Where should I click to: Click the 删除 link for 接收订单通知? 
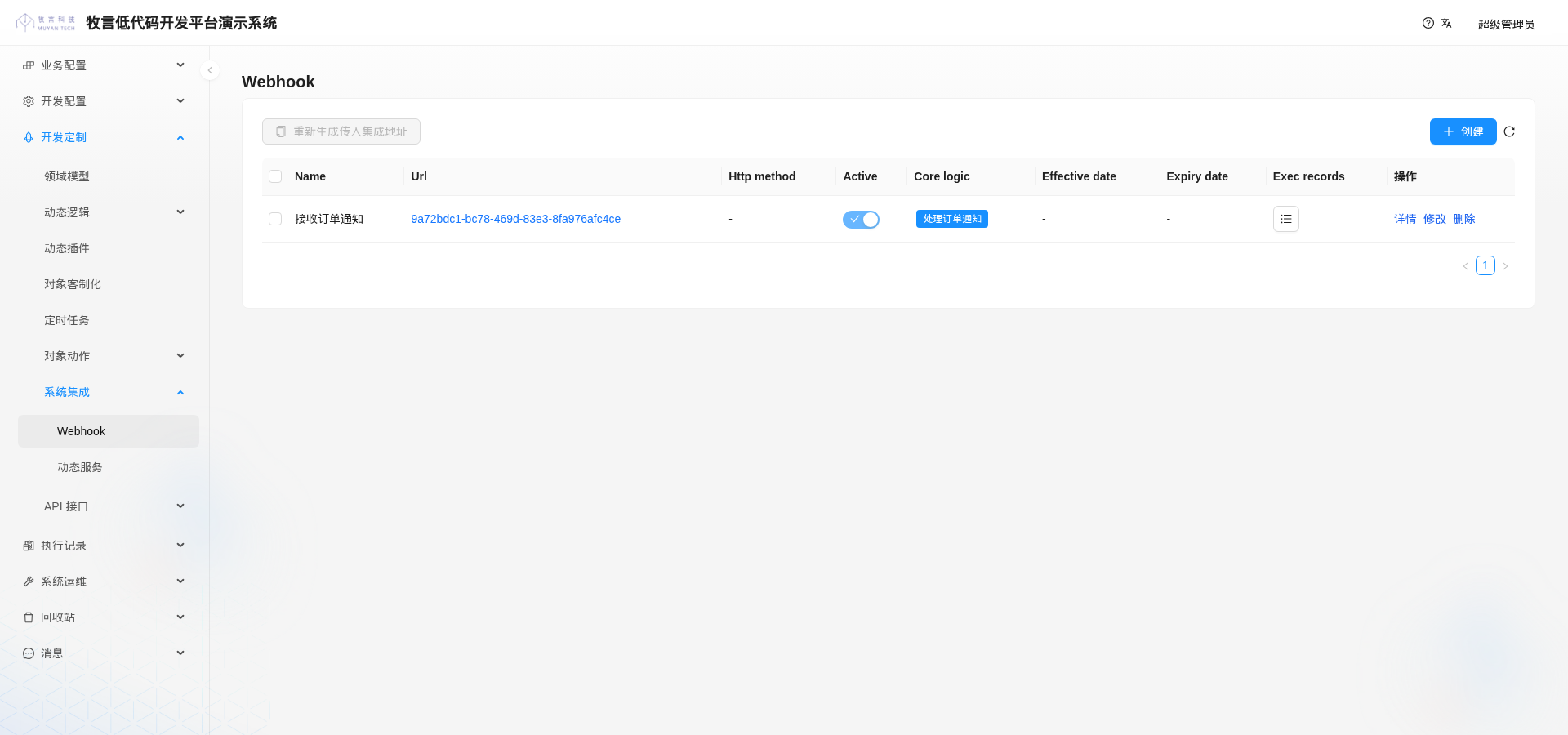click(1464, 219)
